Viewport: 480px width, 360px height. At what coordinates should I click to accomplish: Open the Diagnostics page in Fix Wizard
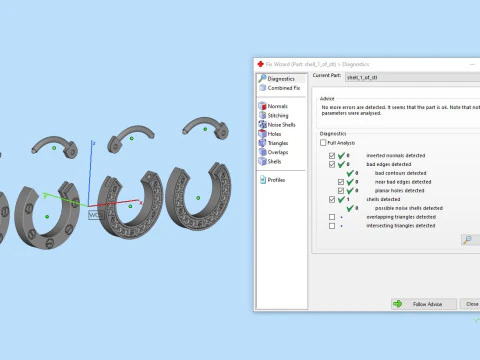[281, 79]
